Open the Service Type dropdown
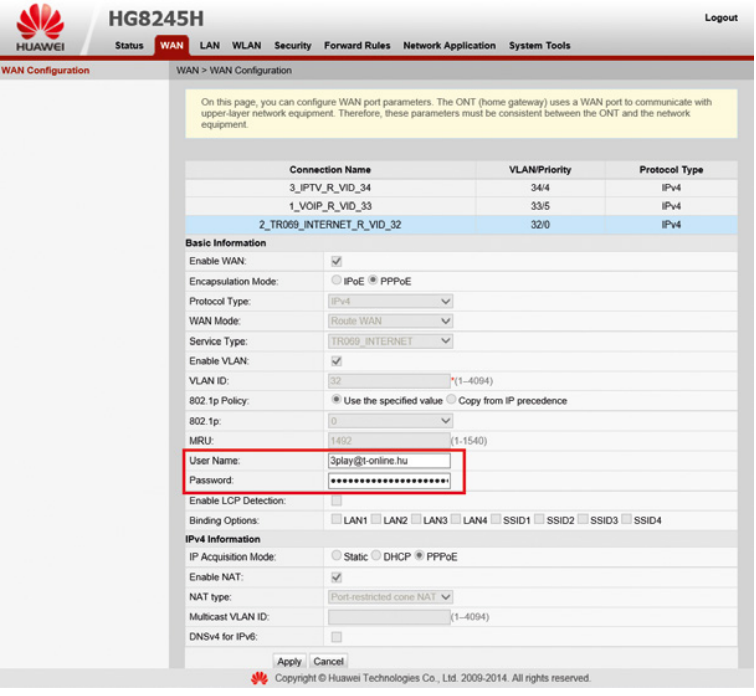 coord(390,341)
